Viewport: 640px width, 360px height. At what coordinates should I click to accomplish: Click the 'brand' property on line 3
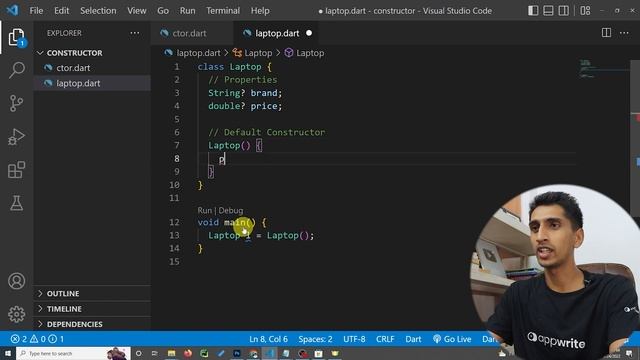264,93
